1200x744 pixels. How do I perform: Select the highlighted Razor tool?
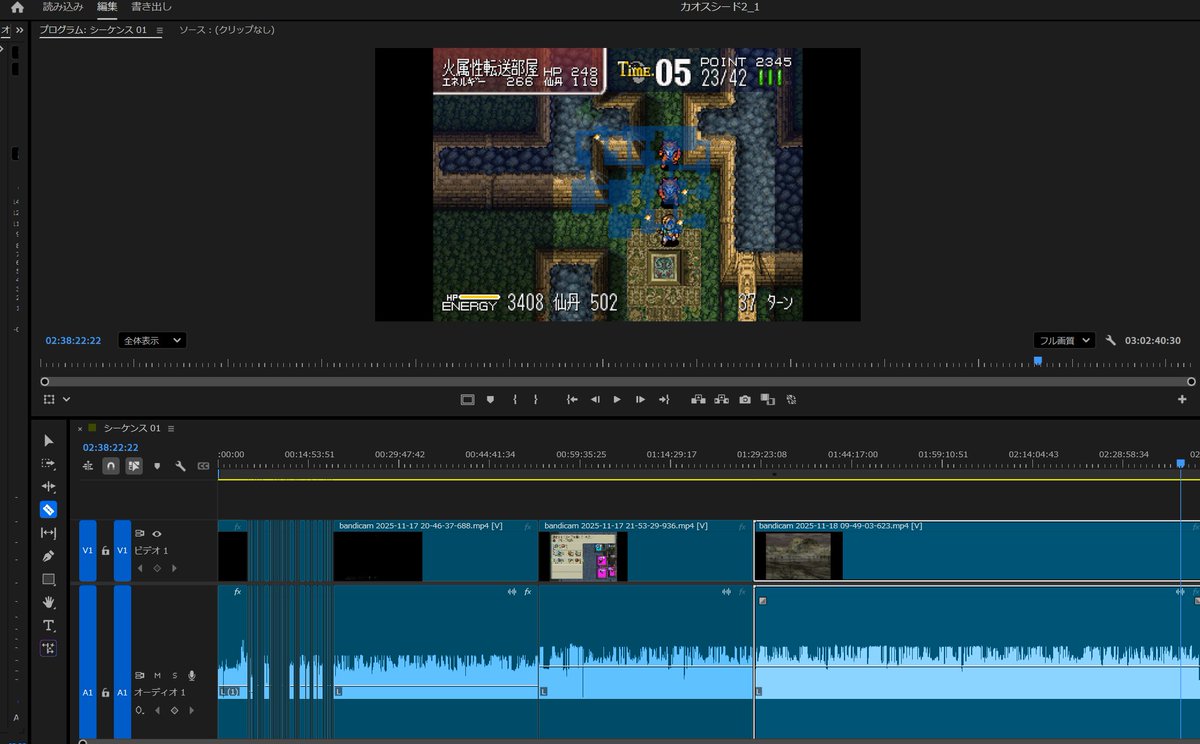coord(48,509)
